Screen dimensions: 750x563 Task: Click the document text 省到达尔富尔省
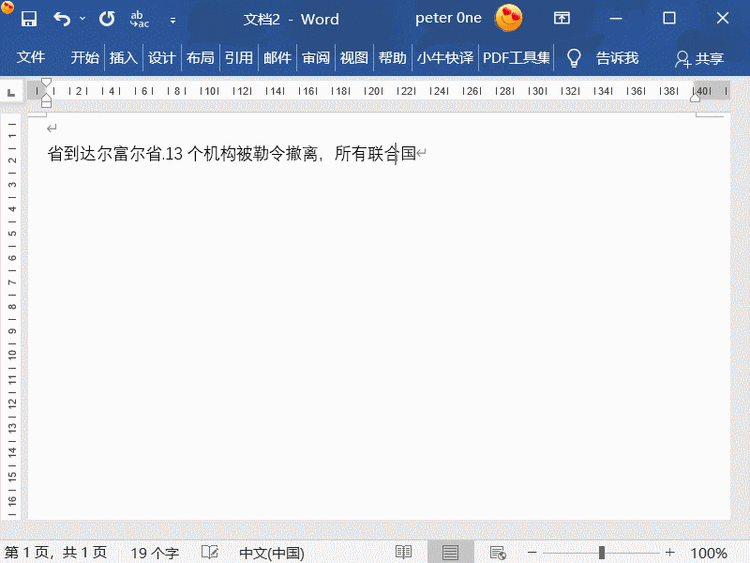point(105,154)
